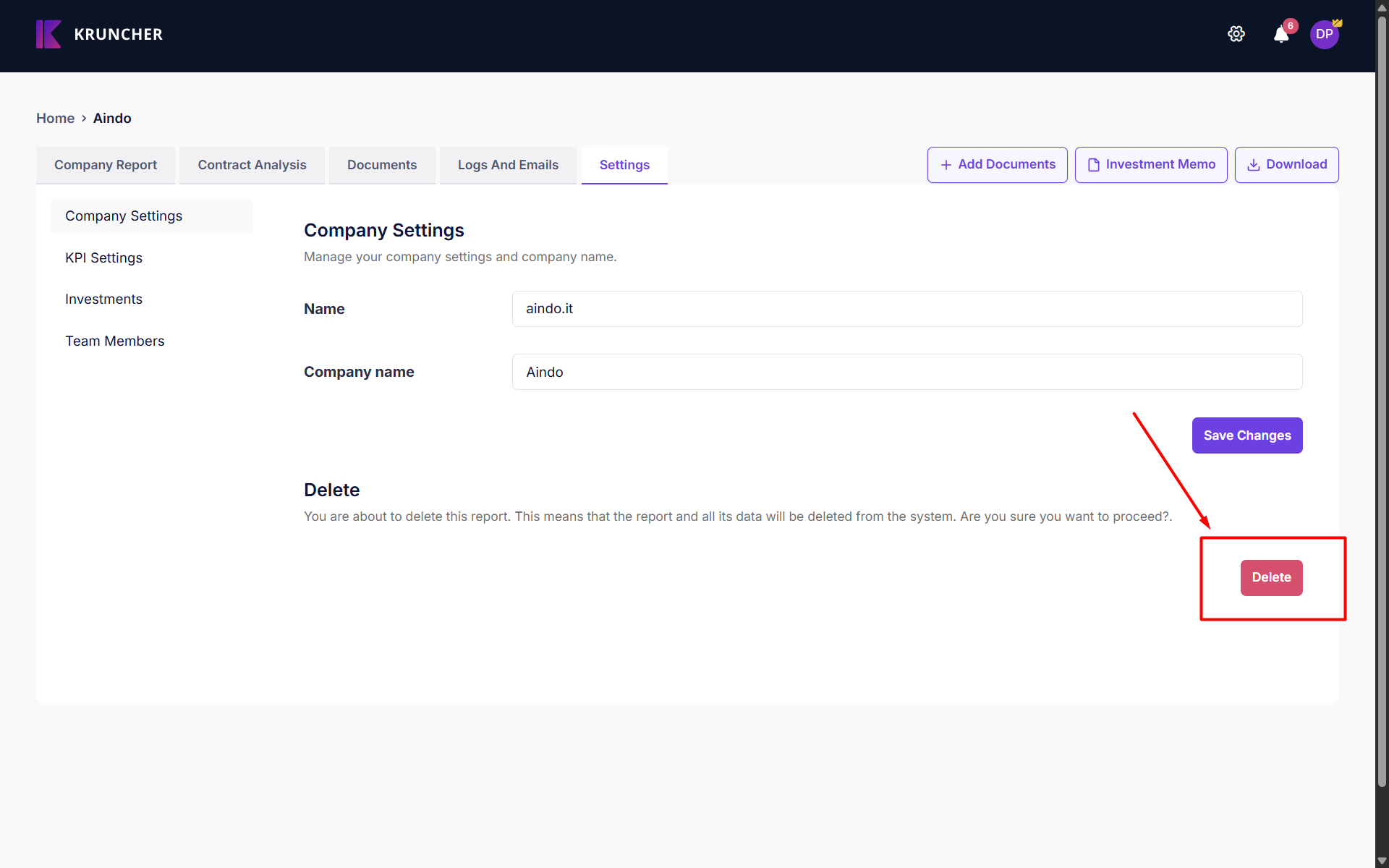Open the Documents tab
Viewport: 1389px width, 868px height.
coord(382,165)
